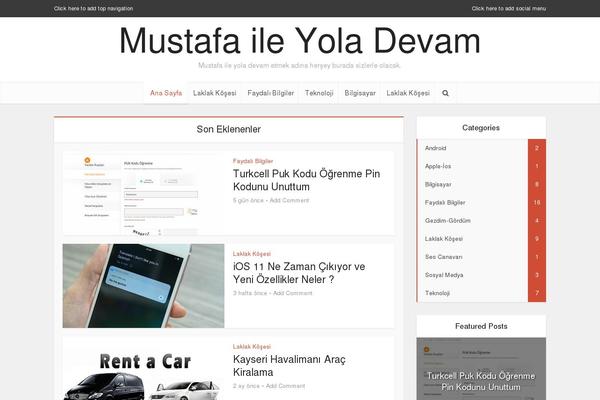Click 'Click here to add social menu'
Viewport: 600px width, 400px height.
point(509,8)
